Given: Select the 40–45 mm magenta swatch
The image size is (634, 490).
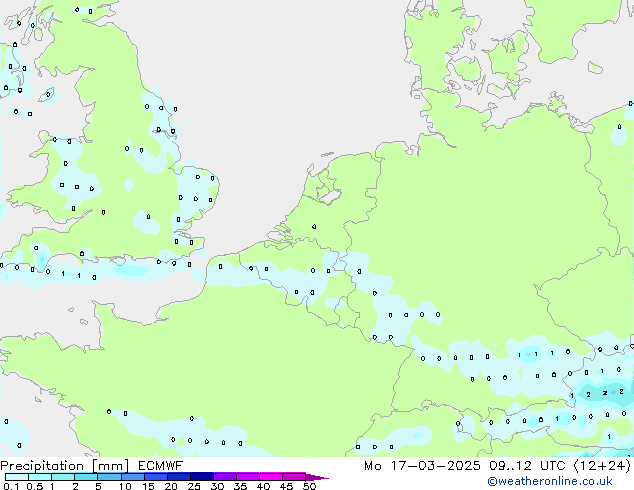Looking at the screenshot, I should (271, 477).
